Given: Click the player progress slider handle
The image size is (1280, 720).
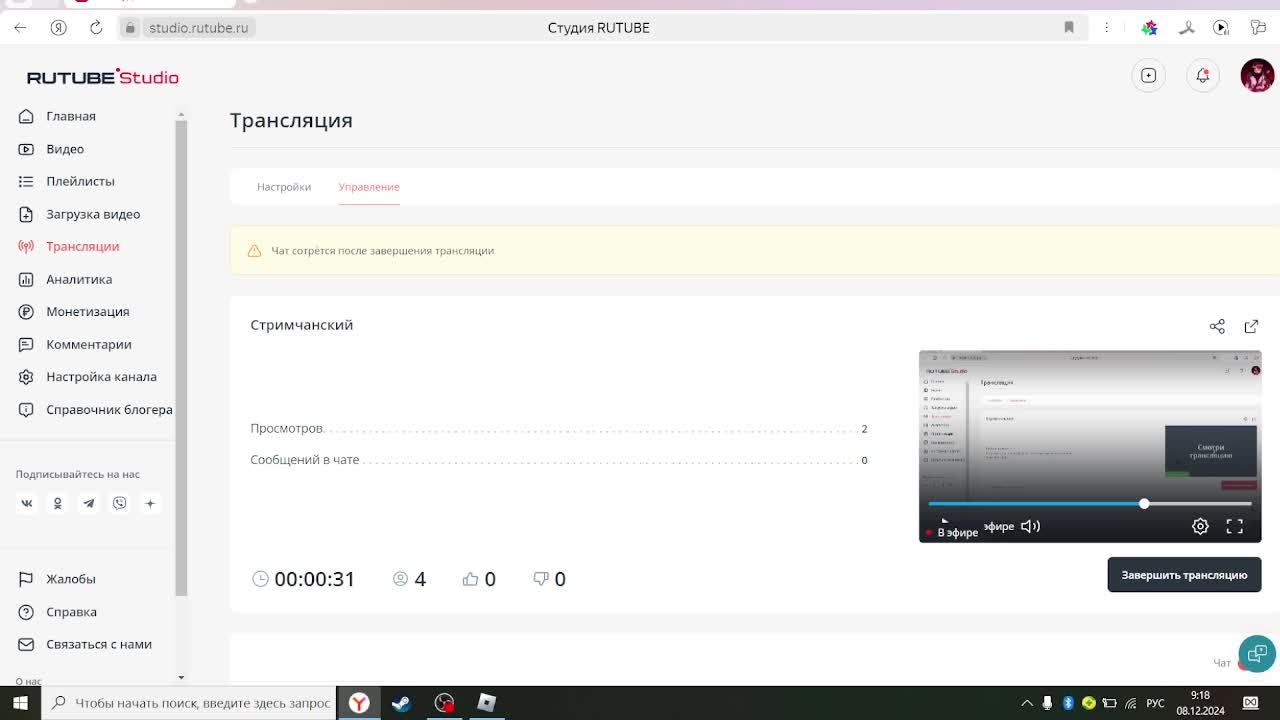Looking at the screenshot, I should 1144,503.
